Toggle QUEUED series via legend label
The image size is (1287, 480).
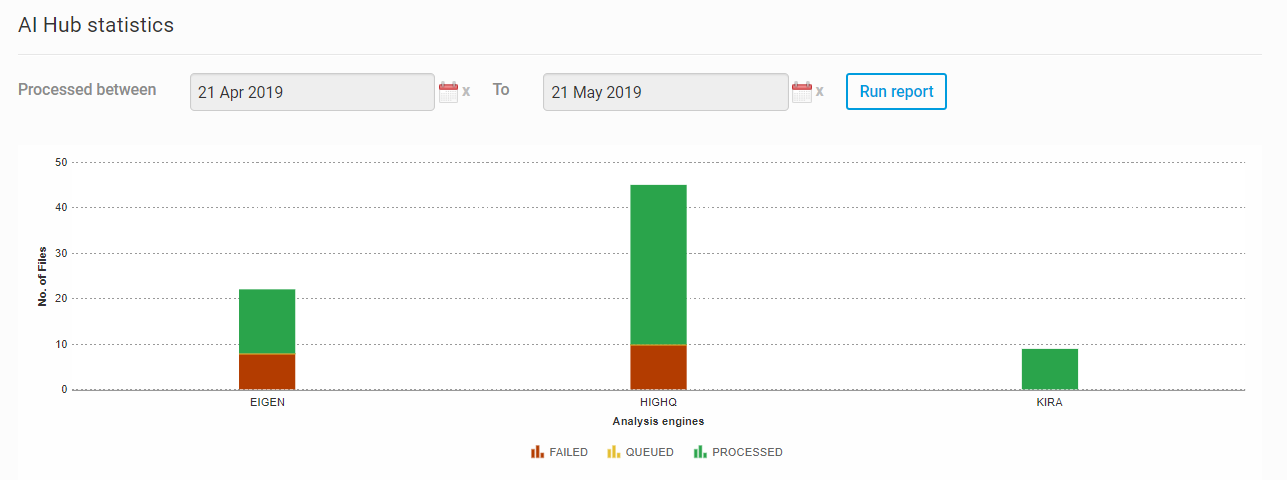point(649,452)
